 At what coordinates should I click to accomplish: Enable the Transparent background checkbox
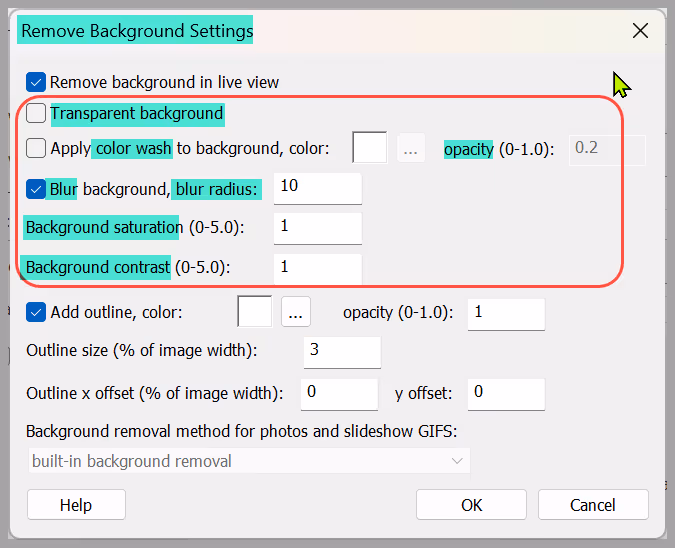pos(36,114)
